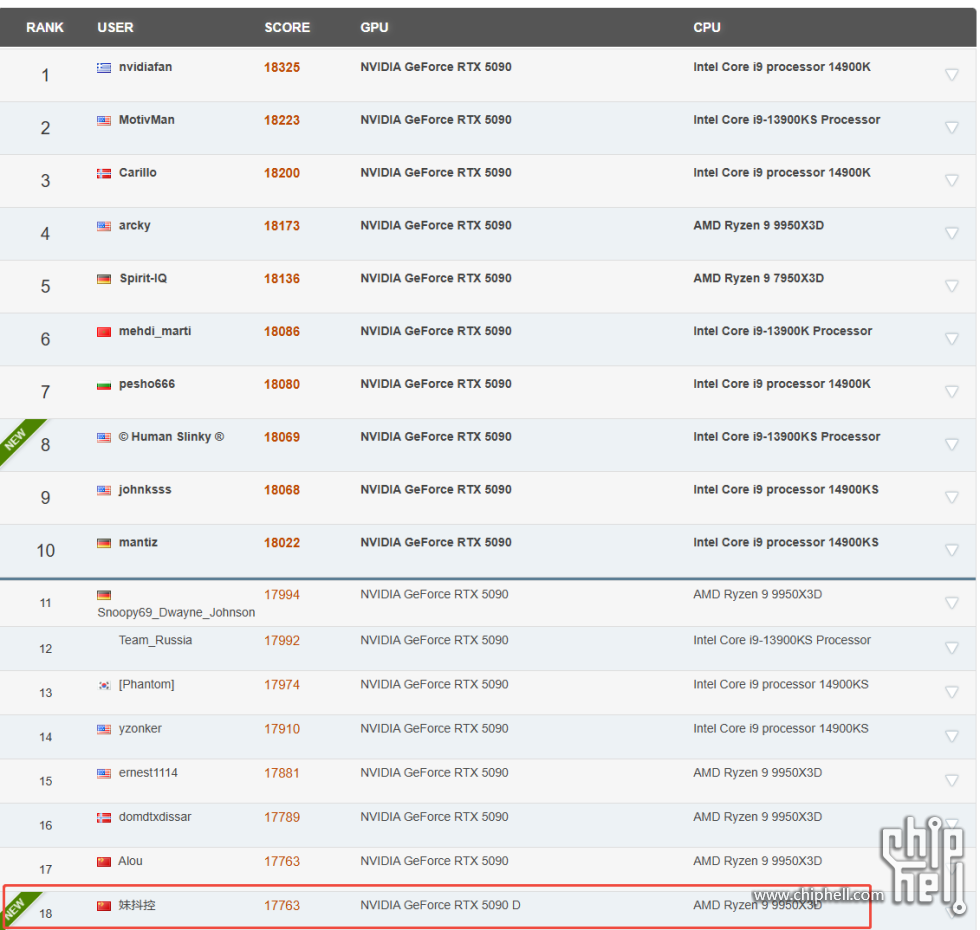Click score 17910 in yzonker's row
Screen dimensions: 980x930
pyautogui.click(x=282, y=729)
